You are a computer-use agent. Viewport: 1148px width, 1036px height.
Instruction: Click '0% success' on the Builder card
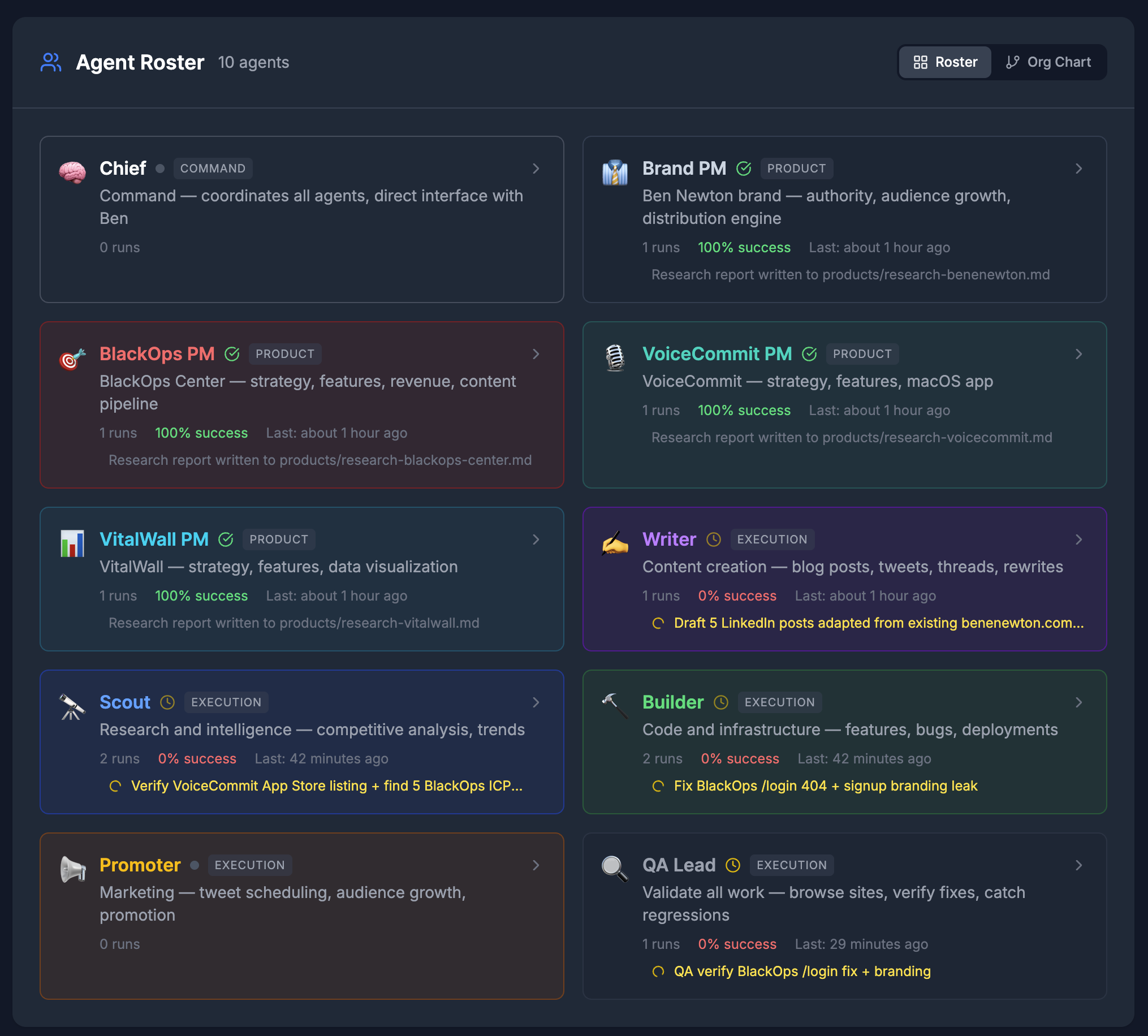tap(740, 759)
